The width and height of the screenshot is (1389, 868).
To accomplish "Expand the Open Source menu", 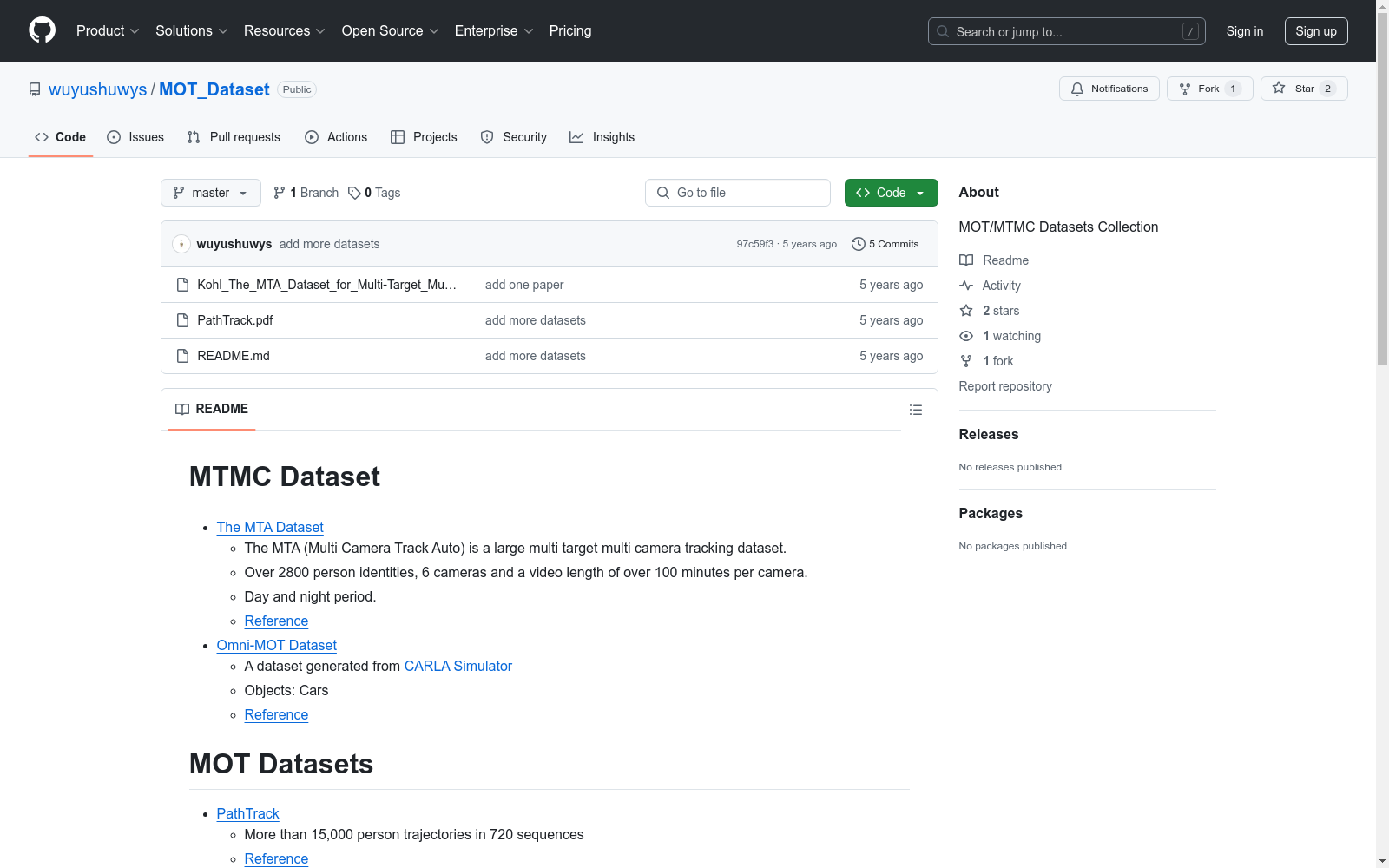I will (391, 31).
